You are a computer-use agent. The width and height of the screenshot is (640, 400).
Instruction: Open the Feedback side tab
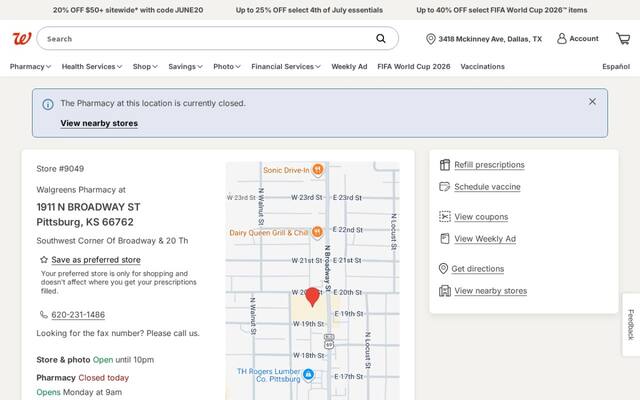point(631,324)
